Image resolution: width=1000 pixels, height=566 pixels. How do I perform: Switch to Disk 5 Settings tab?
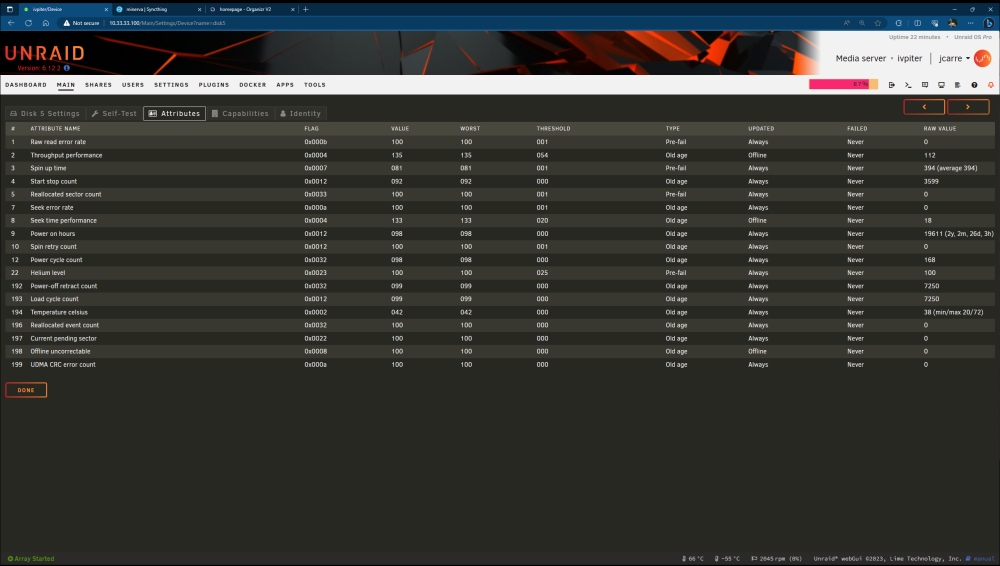point(45,114)
